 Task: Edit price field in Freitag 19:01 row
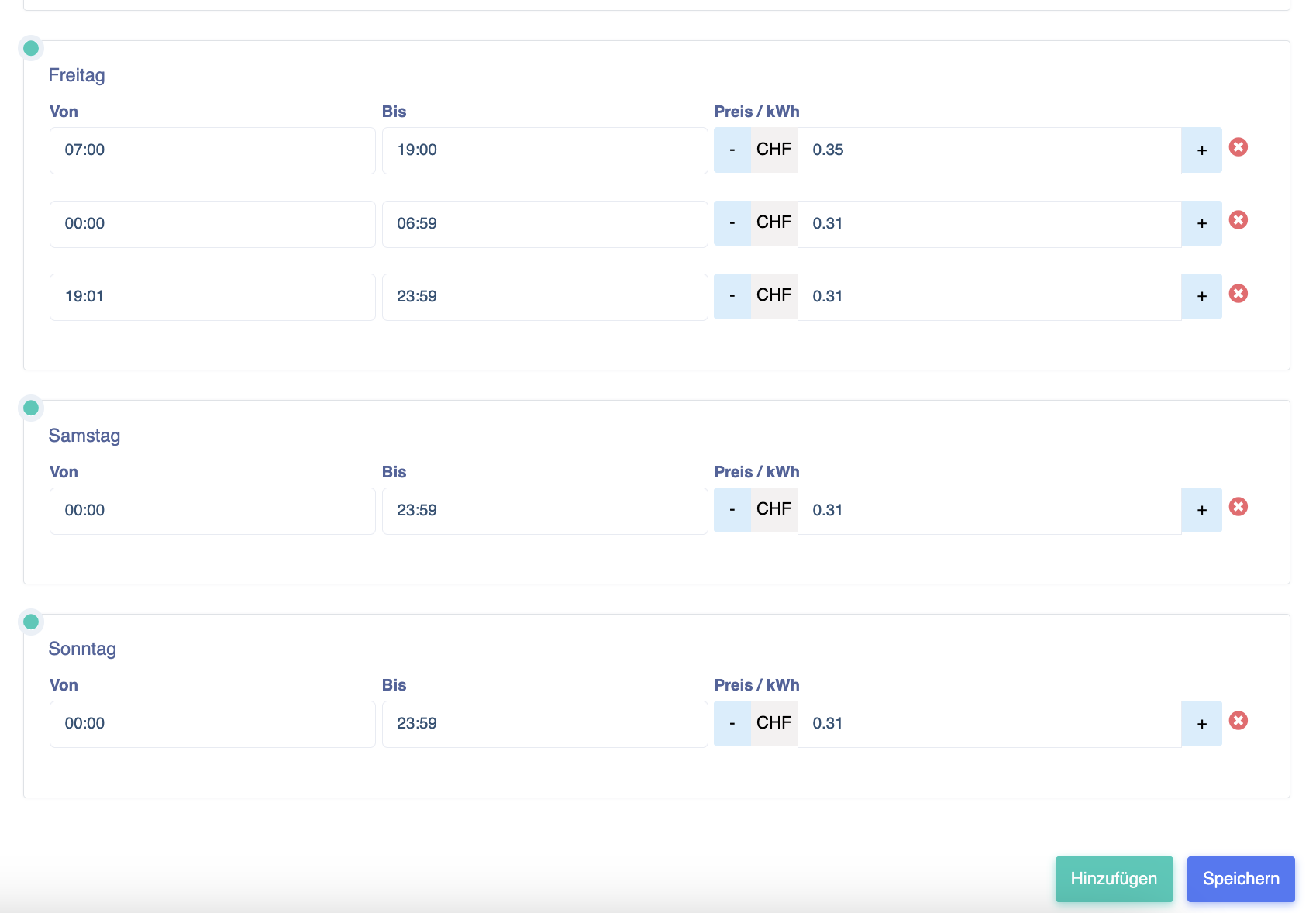tap(989, 297)
